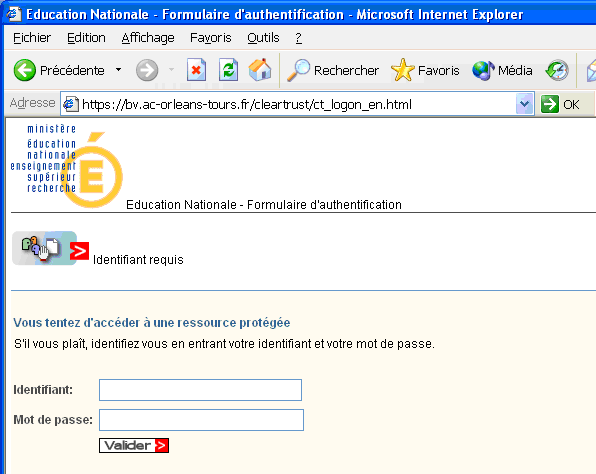Focus the Identifiant input field
The width and height of the screenshot is (596, 474).
point(200,390)
